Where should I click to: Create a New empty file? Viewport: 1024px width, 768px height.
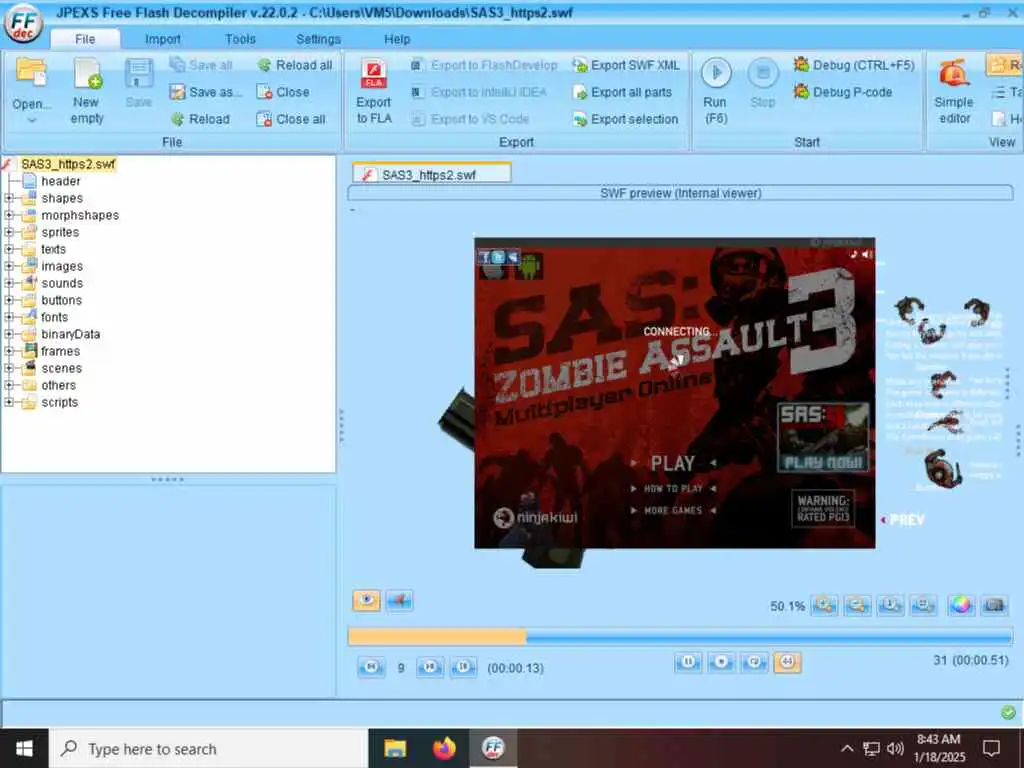tap(87, 91)
